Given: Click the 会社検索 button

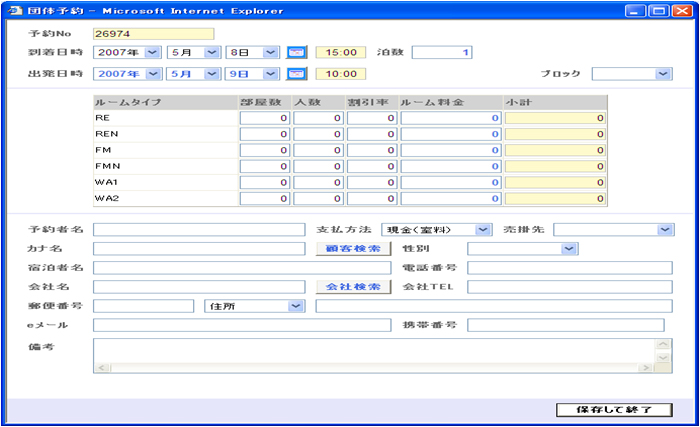Looking at the screenshot, I should (x=353, y=287).
